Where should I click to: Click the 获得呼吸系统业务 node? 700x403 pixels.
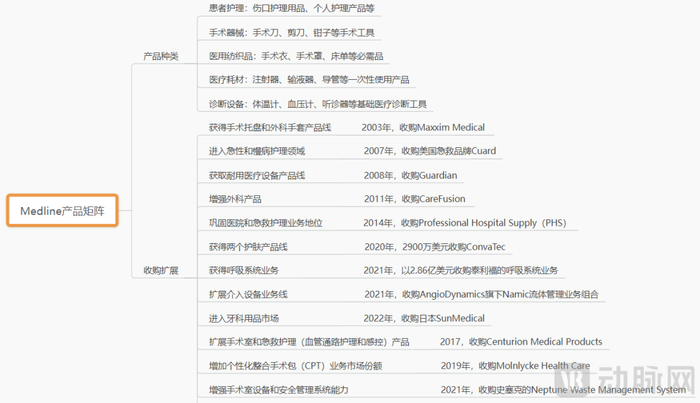(244, 270)
